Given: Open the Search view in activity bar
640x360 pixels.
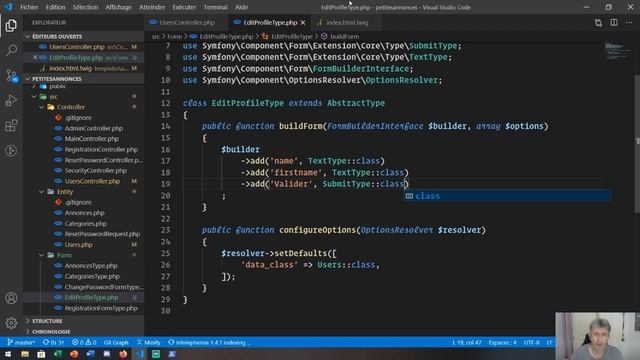Looking at the screenshot, I should click(x=11, y=50).
